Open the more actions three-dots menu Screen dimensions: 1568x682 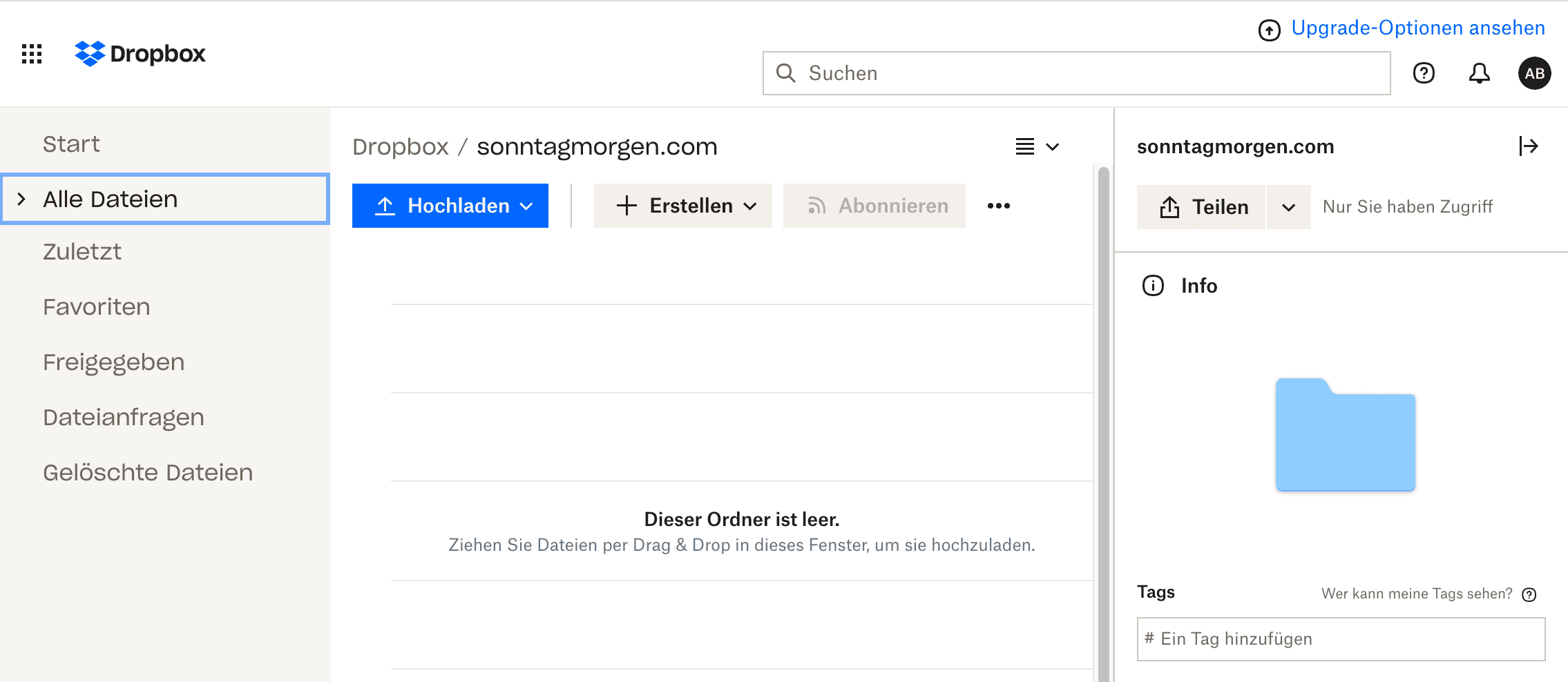coord(999,206)
